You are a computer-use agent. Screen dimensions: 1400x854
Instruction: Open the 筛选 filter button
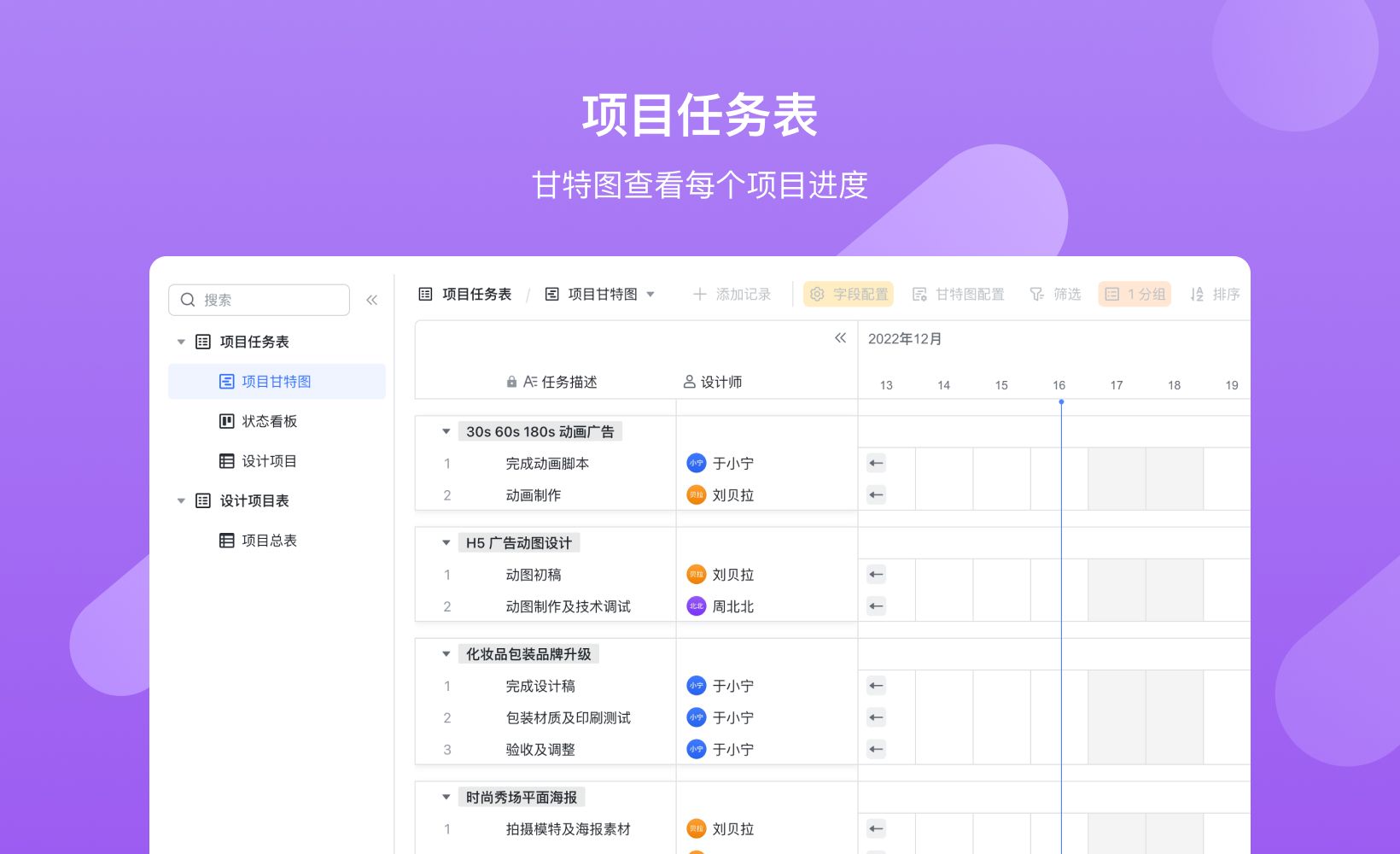click(1055, 294)
